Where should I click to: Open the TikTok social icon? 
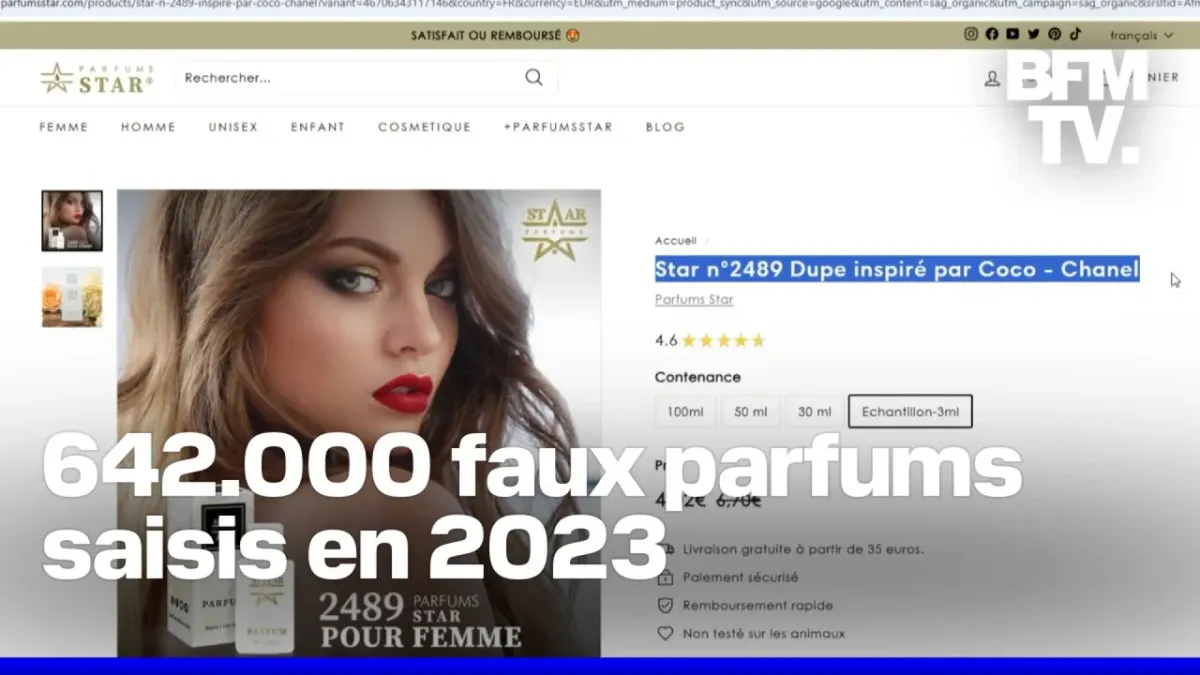click(x=1075, y=34)
